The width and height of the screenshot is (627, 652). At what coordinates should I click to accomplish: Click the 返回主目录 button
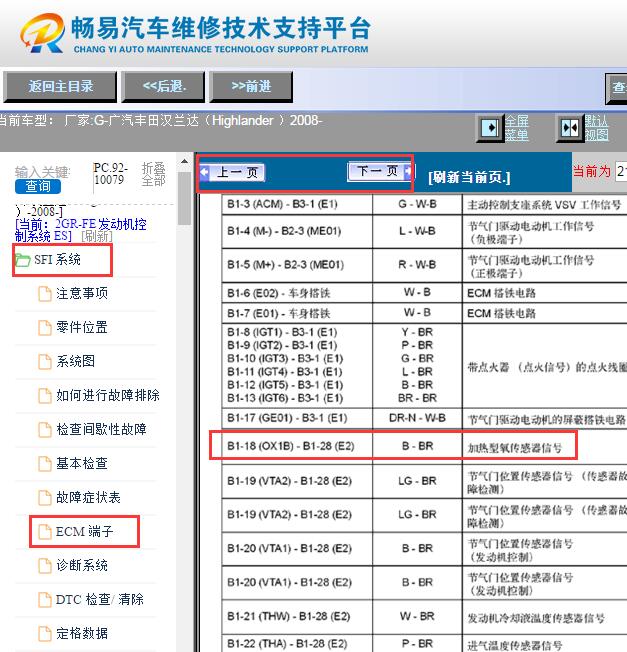click(60, 86)
